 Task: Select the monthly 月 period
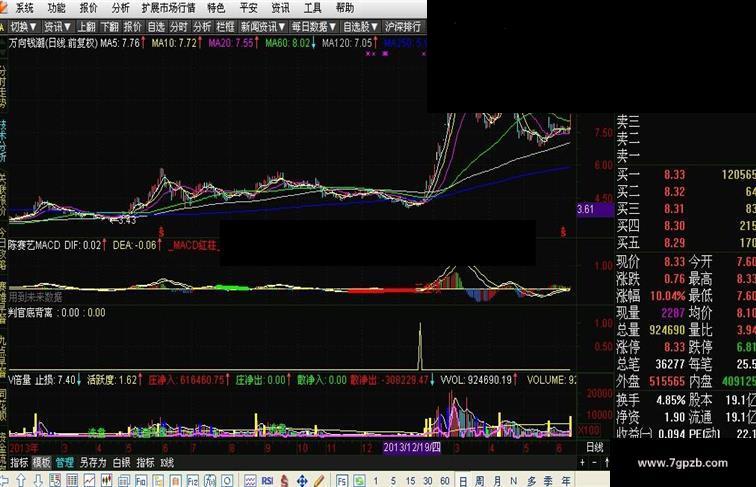point(497,481)
